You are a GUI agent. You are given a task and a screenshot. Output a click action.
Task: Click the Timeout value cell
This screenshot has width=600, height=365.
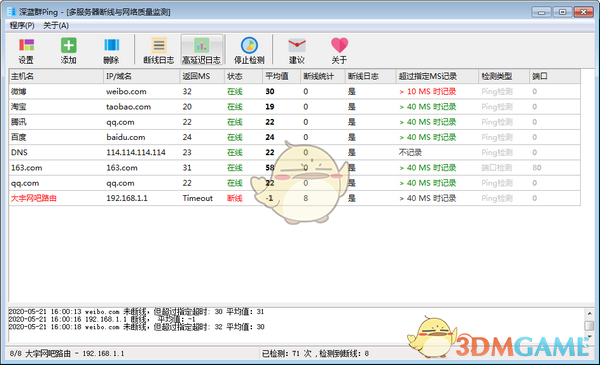tap(197, 198)
